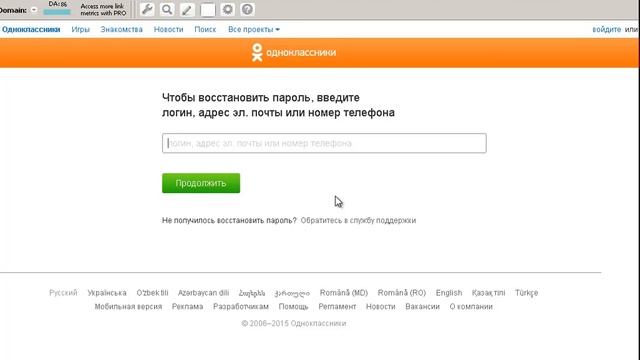Image resolution: width=640 pixels, height=360 pixels.
Task: Click the войдите login link
Action: [607, 29]
